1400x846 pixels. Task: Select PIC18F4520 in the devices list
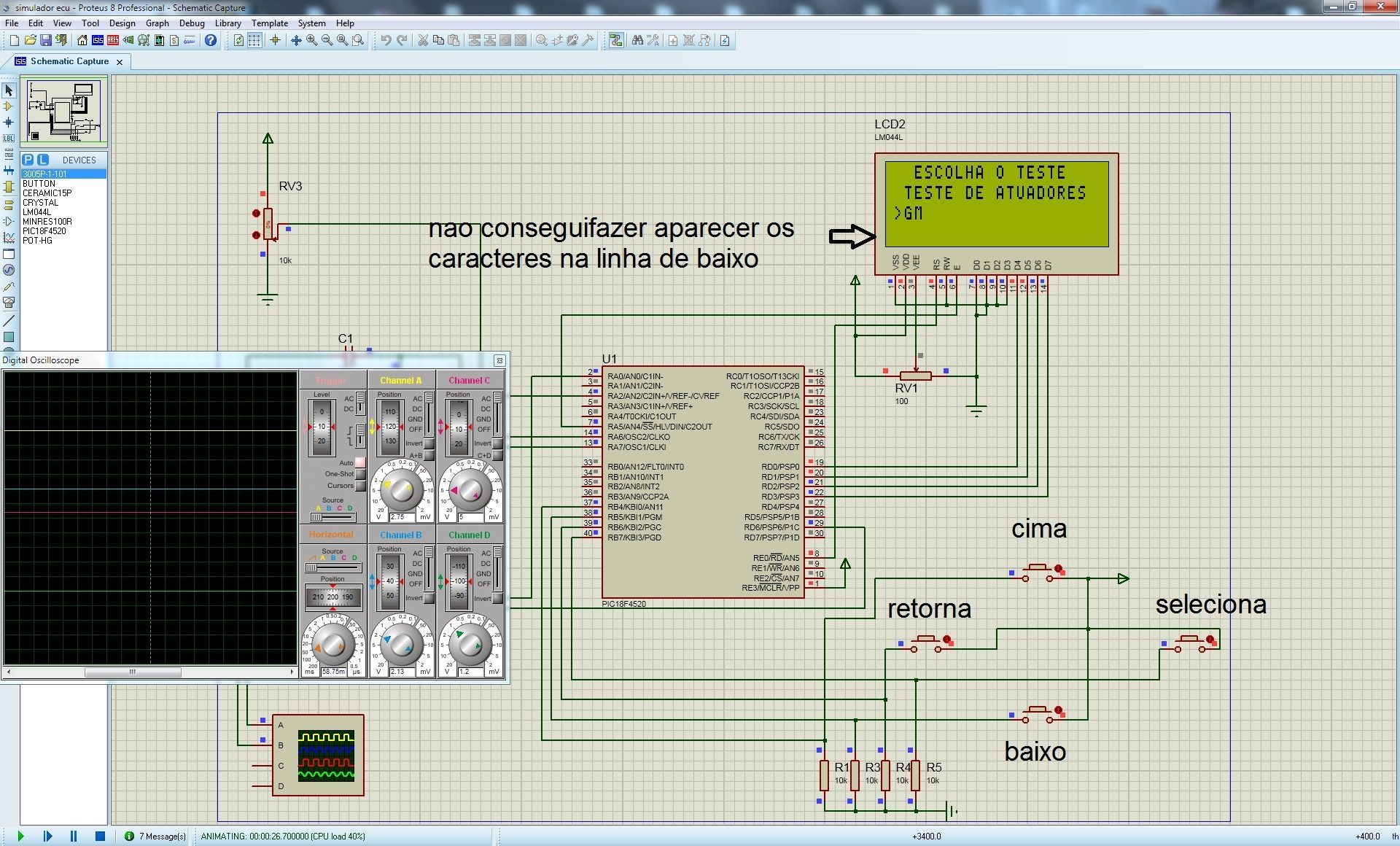click(x=44, y=231)
